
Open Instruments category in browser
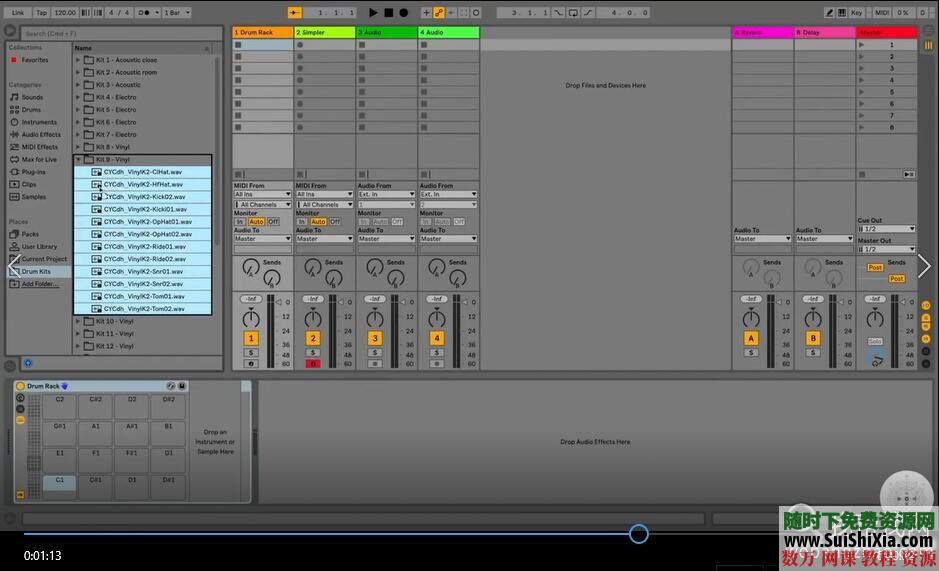tap(39, 122)
